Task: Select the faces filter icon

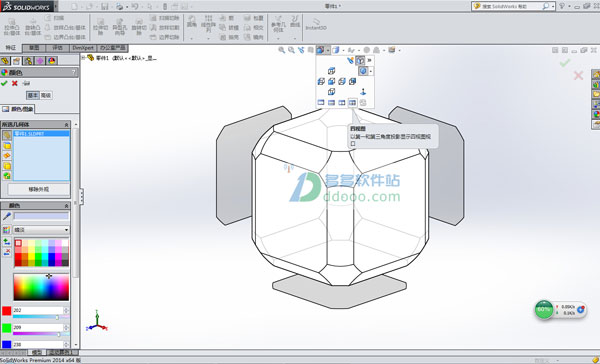Action: click(7, 145)
